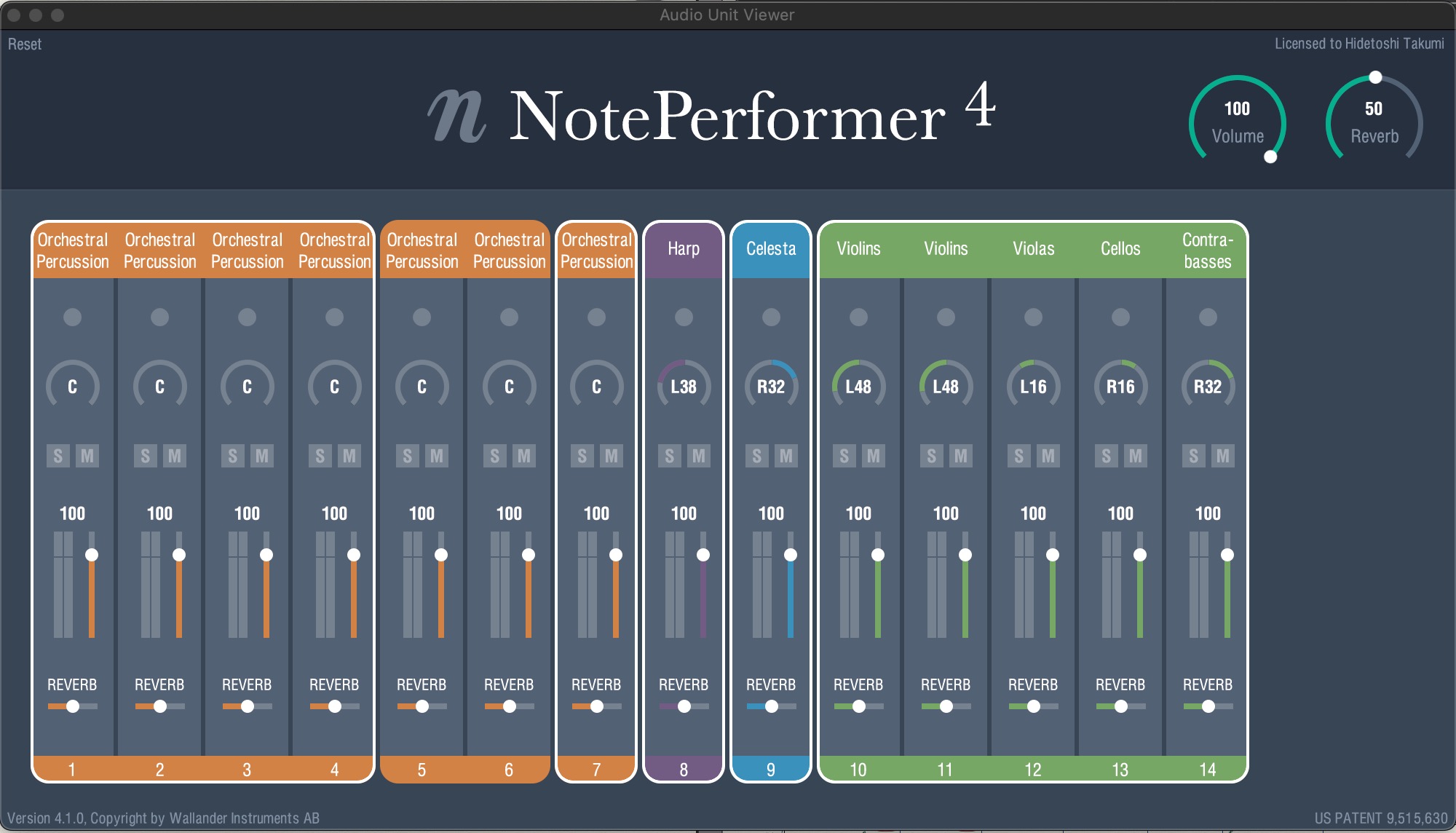Solo the Contrabasses channel
The image size is (1456, 833).
pyautogui.click(x=1194, y=456)
